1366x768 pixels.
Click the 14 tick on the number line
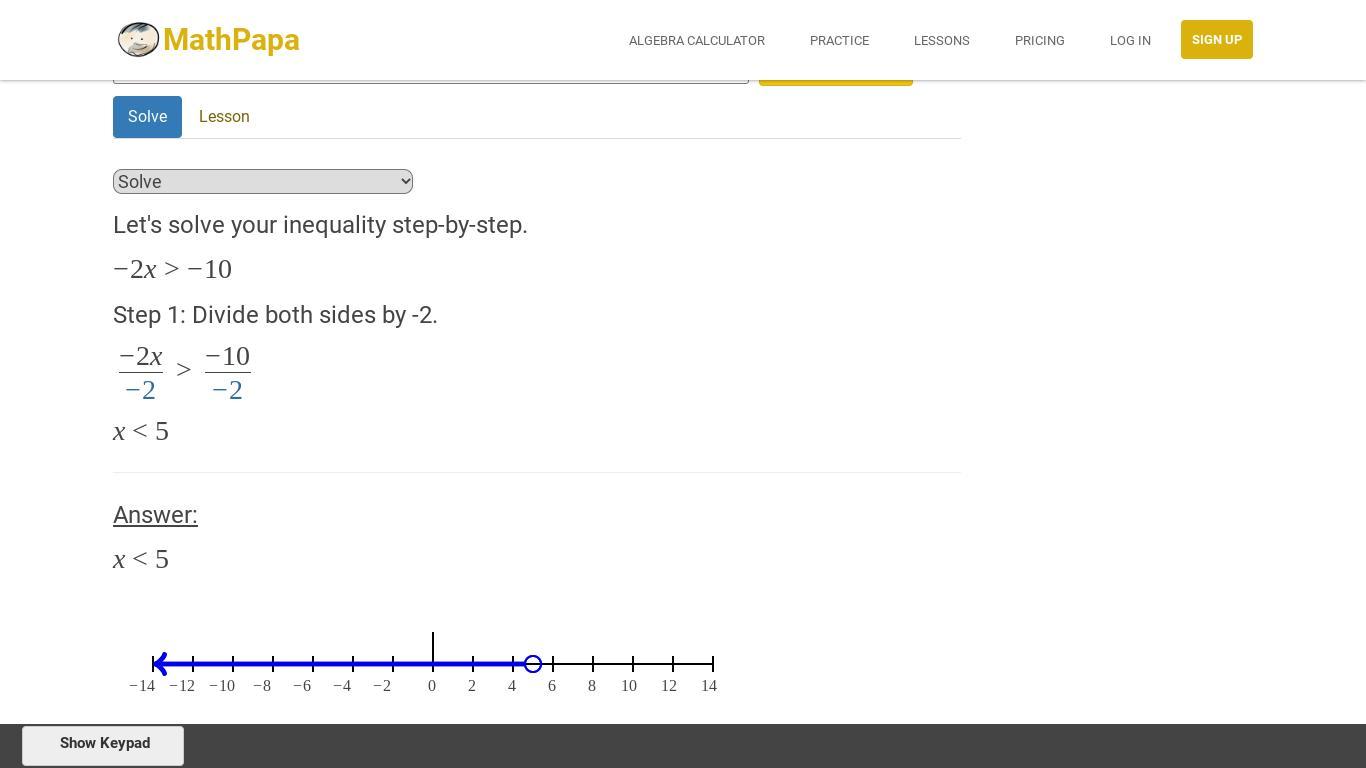point(709,686)
